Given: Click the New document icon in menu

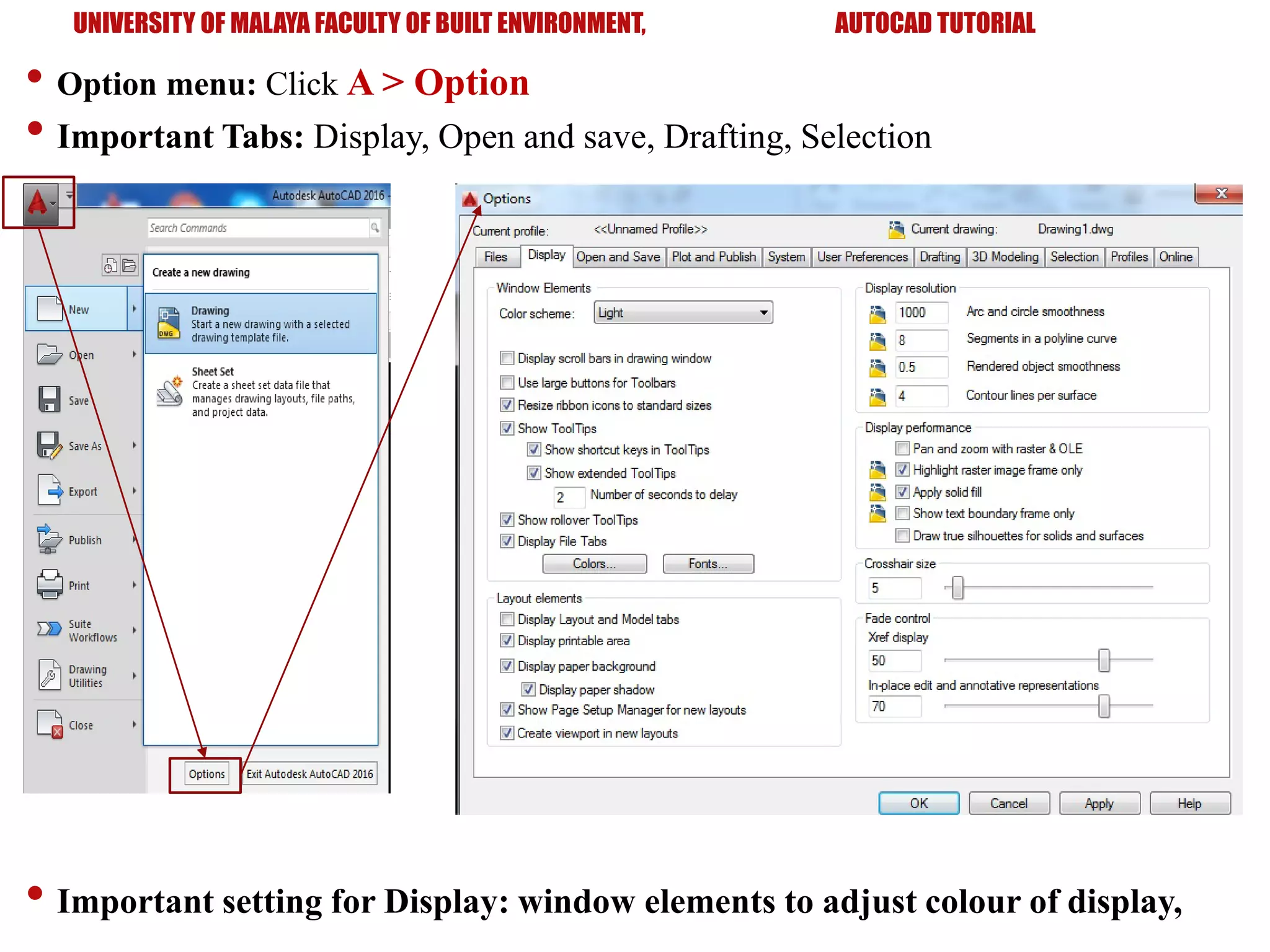Looking at the screenshot, I should [x=50, y=308].
